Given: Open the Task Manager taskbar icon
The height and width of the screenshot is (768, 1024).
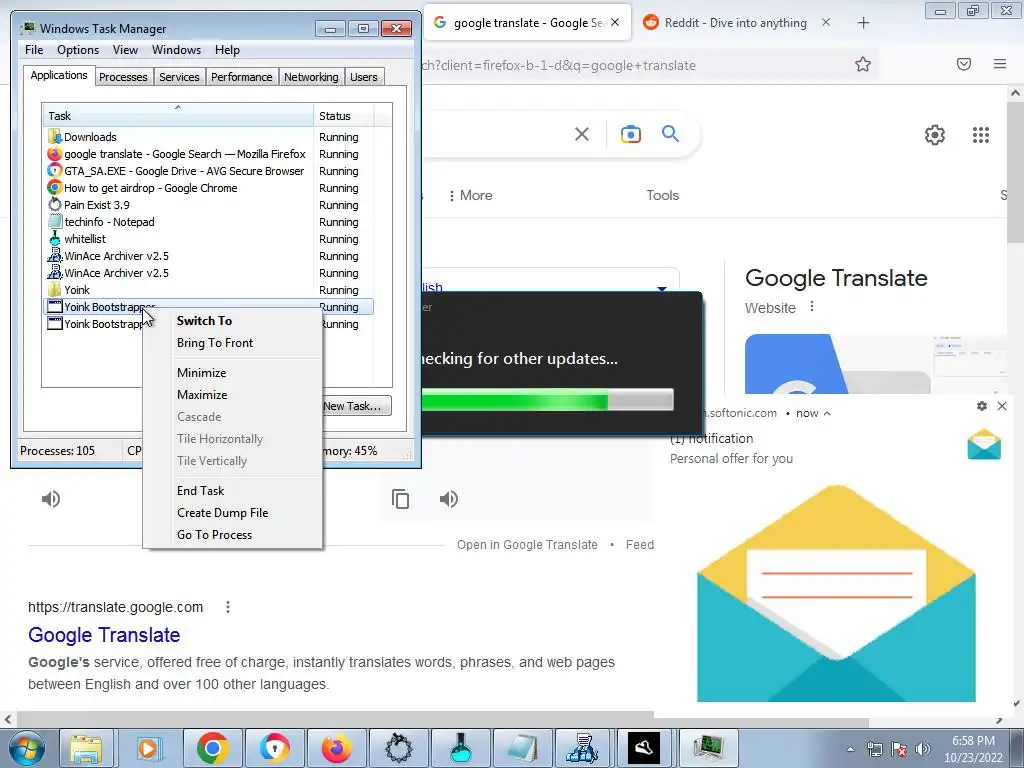Looking at the screenshot, I should pyautogui.click(x=709, y=748).
